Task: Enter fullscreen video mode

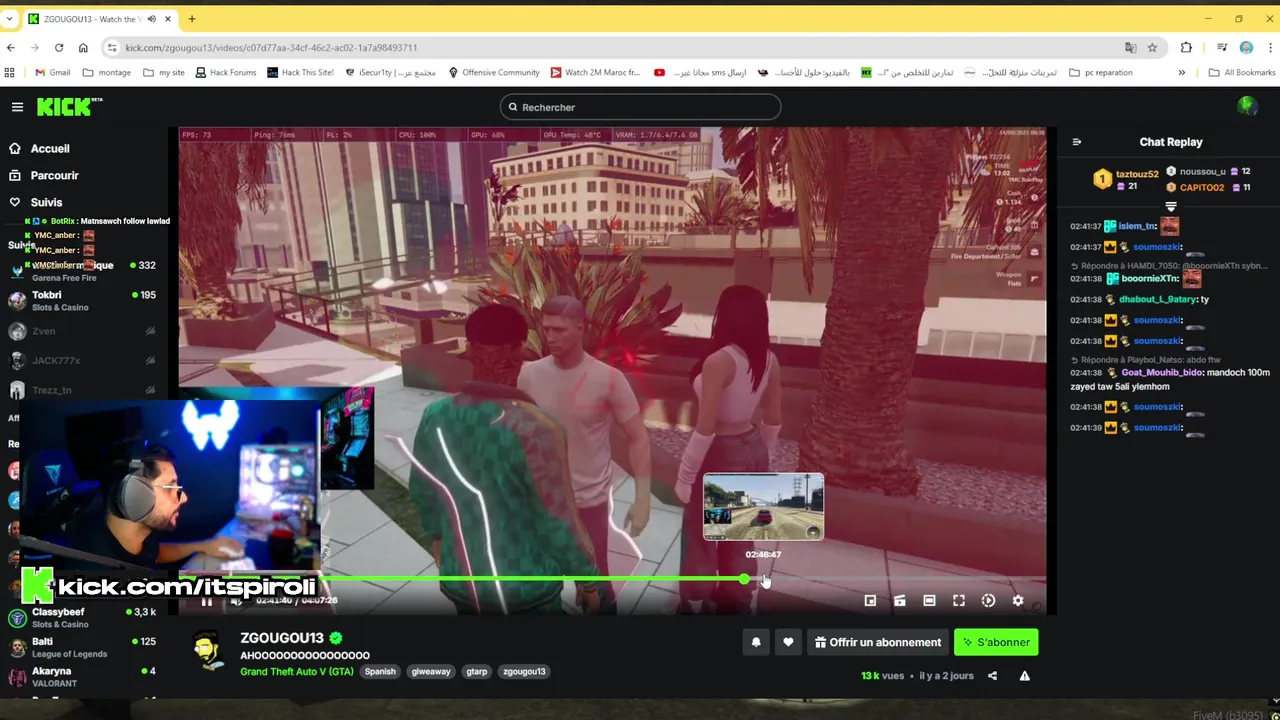Action: point(959,600)
